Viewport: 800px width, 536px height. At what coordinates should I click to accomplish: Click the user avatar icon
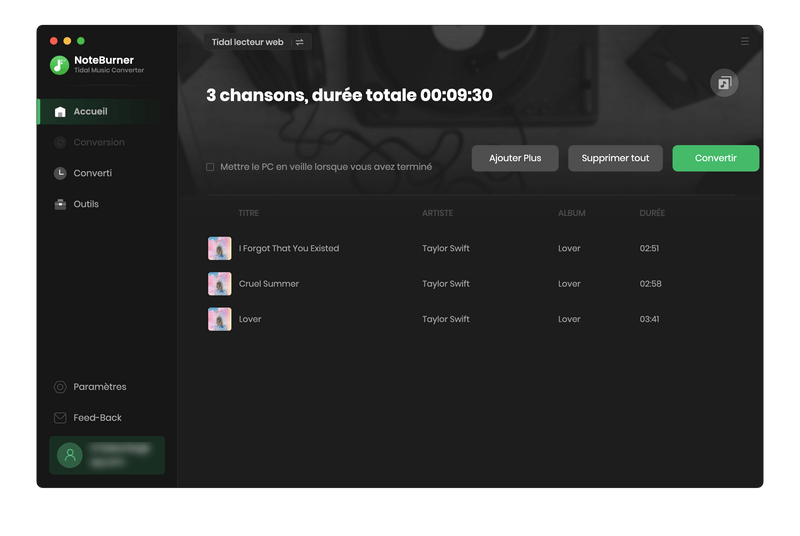(x=70, y=455)
